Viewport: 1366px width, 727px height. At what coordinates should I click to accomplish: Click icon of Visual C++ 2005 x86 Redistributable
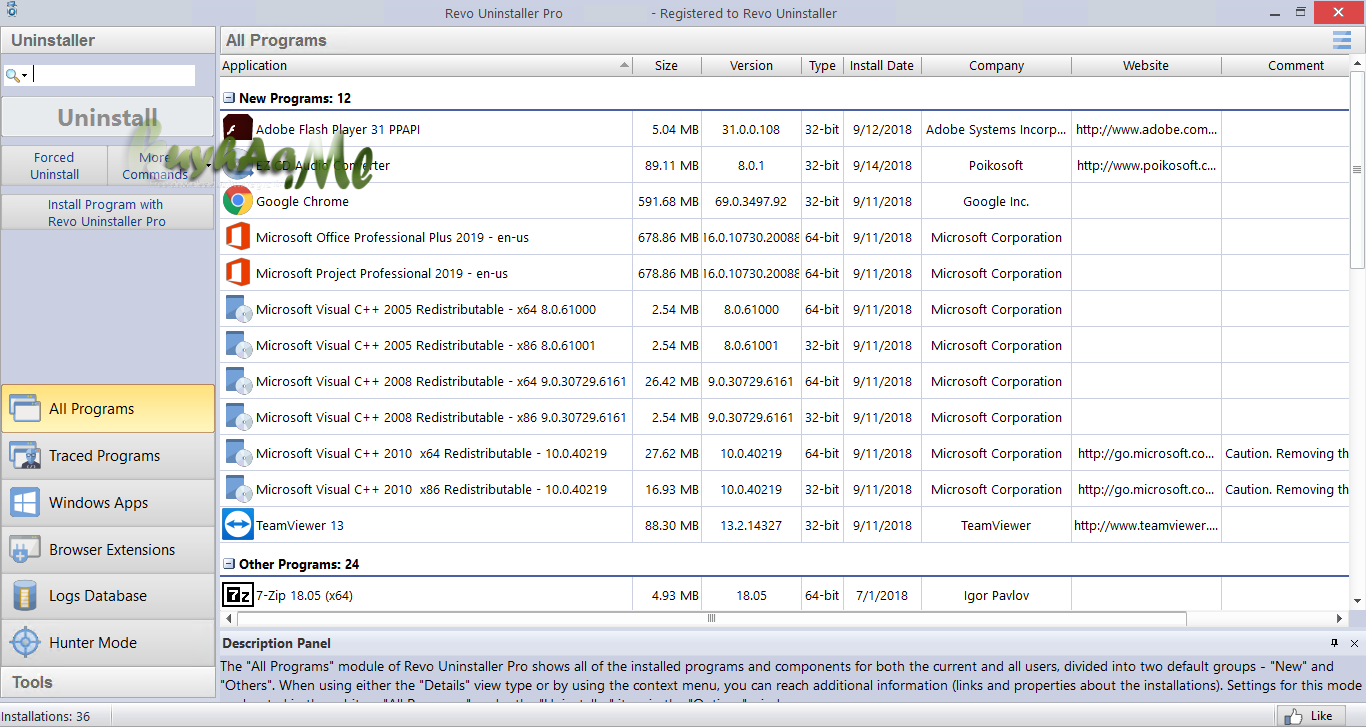(x=238, y=345)
